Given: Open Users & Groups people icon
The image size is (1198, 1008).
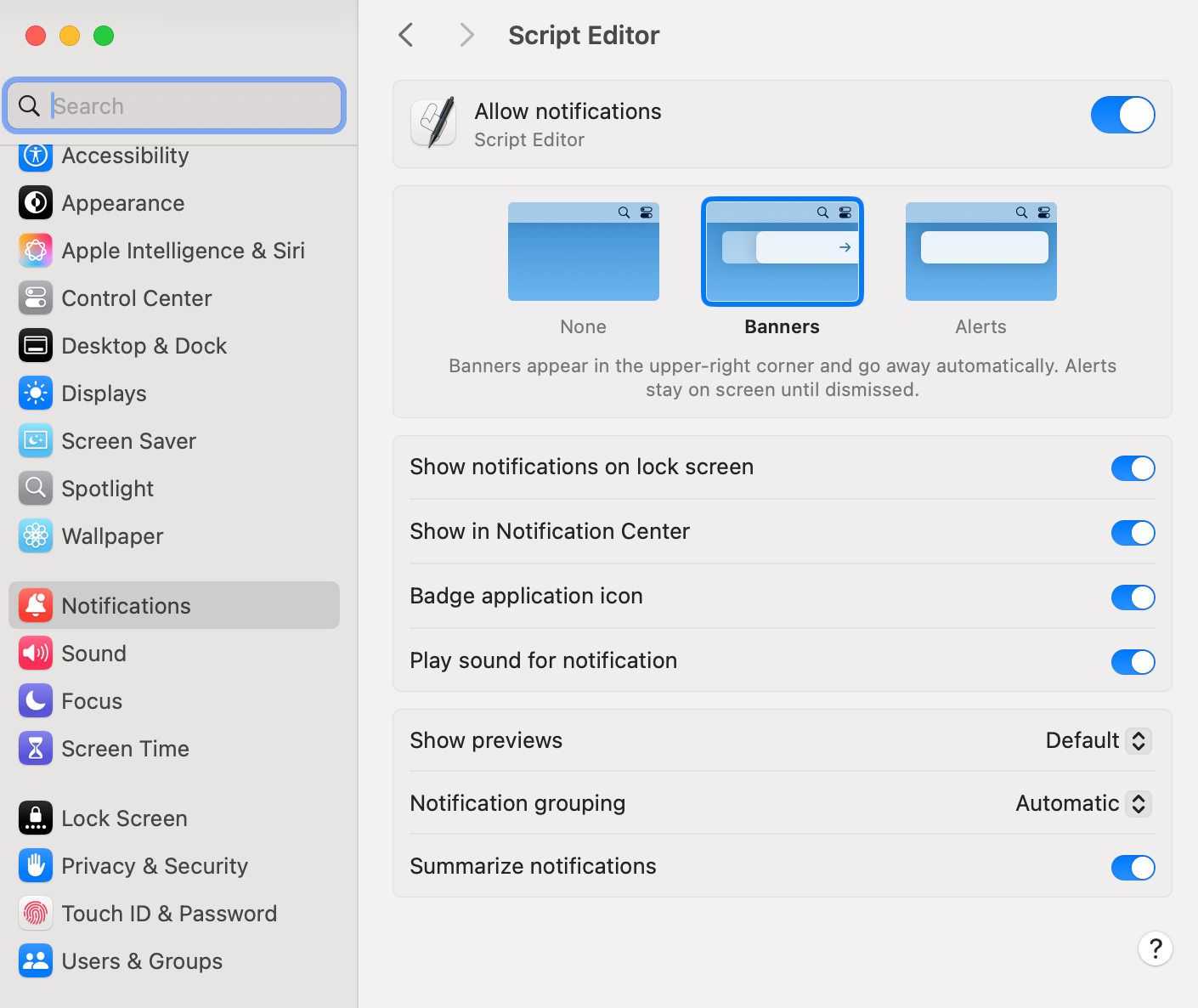Looking at the screenshot, I should [x=36, y=961].
